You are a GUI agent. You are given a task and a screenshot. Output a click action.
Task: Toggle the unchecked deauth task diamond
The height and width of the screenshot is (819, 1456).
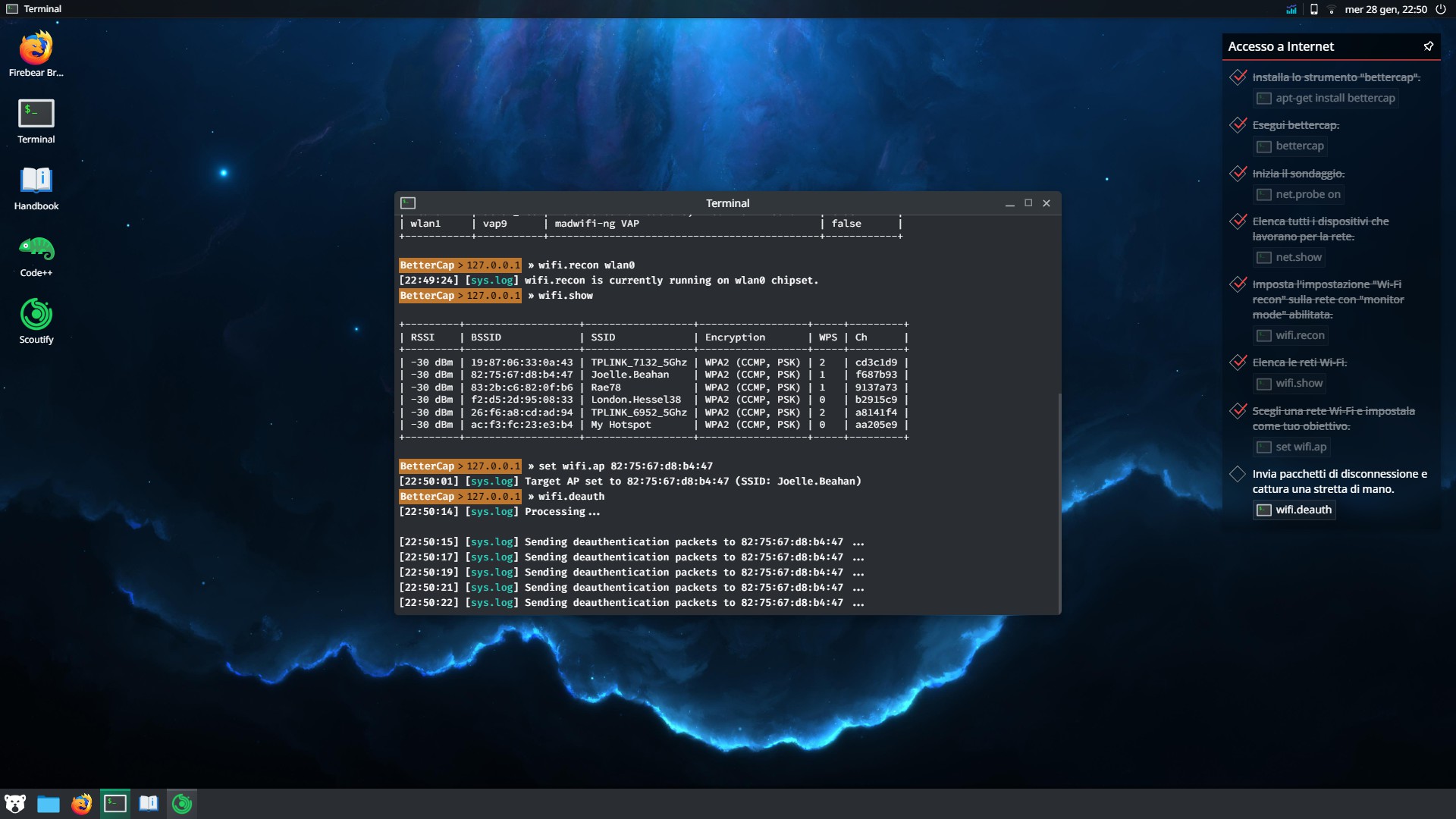tap(1238, 474)
